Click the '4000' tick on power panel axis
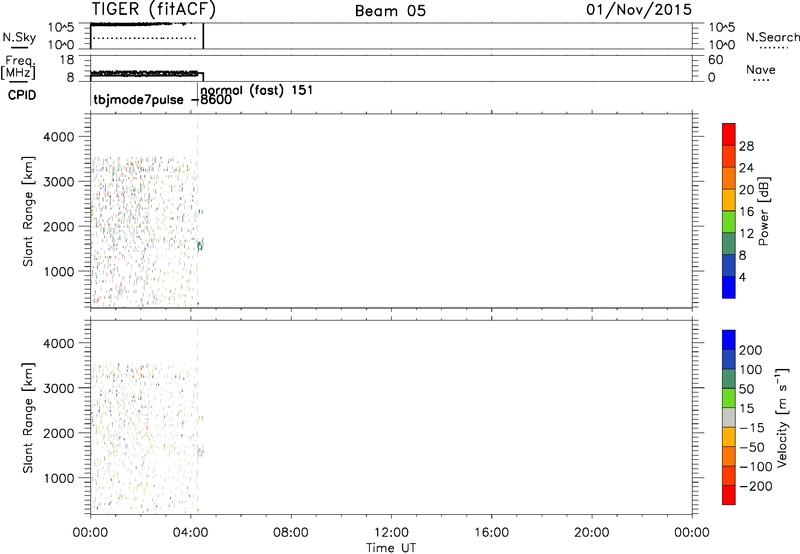 click(x=59, y=137)
